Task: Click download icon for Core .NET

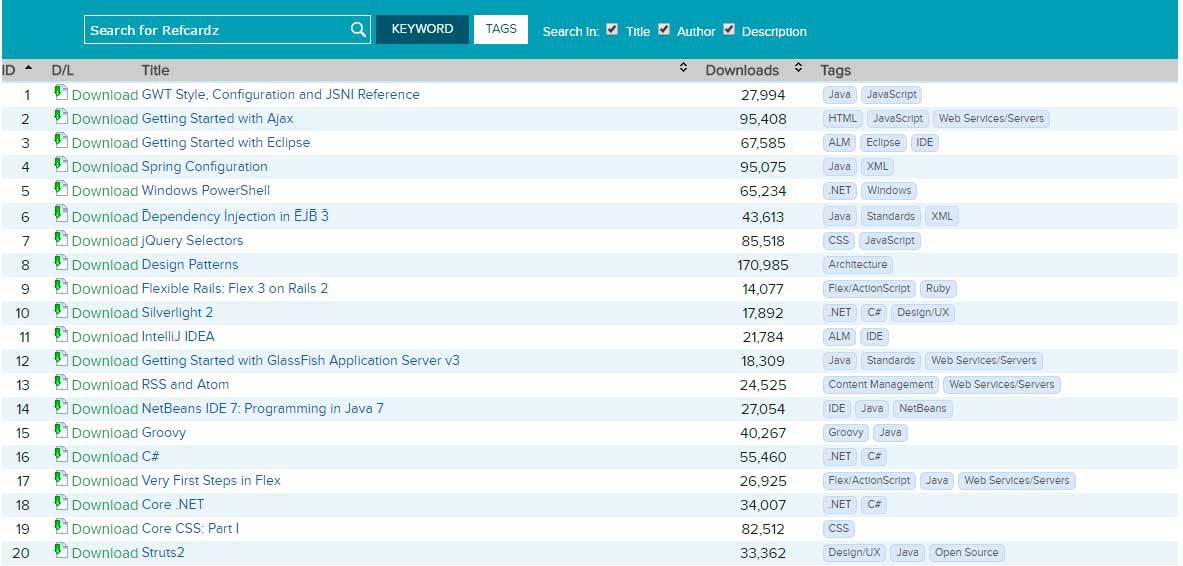Action: click(x=61, y=503)
